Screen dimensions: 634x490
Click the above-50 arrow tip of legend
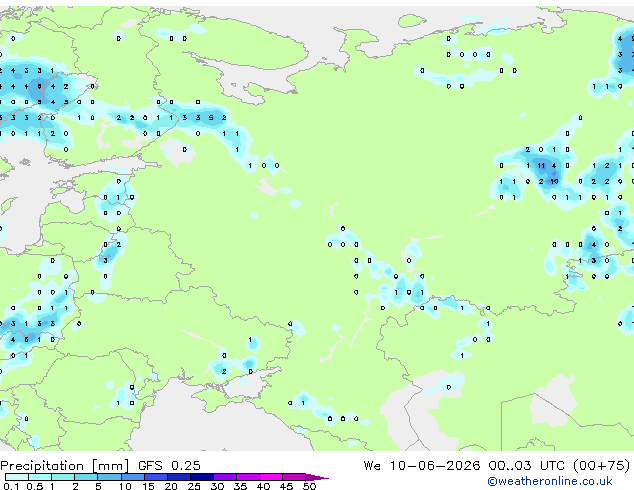click(x=317, y=478)
